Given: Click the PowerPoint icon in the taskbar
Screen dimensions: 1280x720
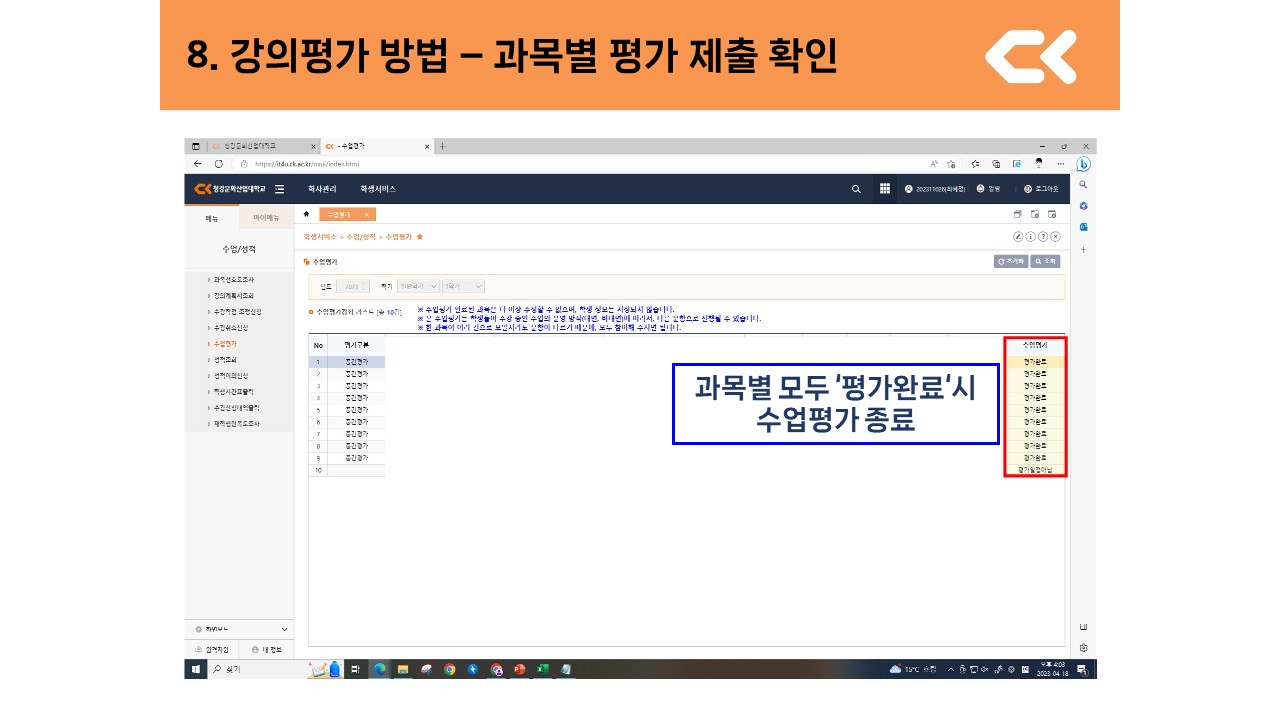Looking at the screenshot, I should point(519,669).
